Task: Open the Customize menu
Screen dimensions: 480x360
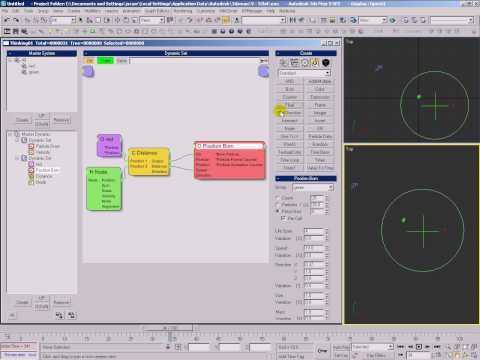Action: tap(206, 11)
